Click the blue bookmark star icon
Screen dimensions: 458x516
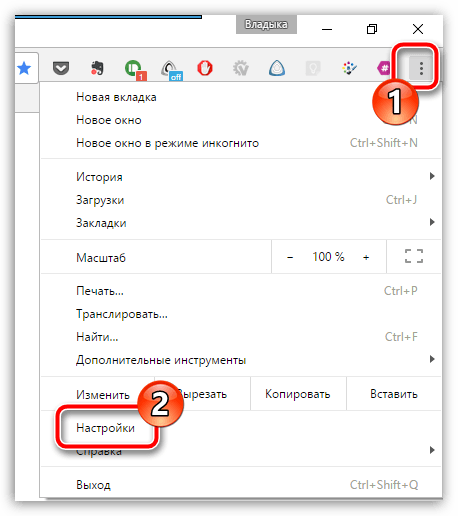24,68
